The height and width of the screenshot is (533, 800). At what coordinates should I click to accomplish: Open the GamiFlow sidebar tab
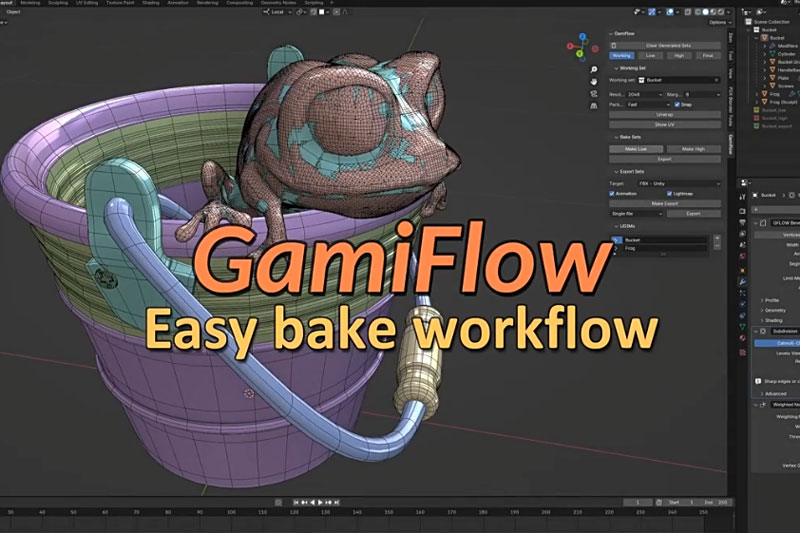pyautogui.click(x=731, y=144)
